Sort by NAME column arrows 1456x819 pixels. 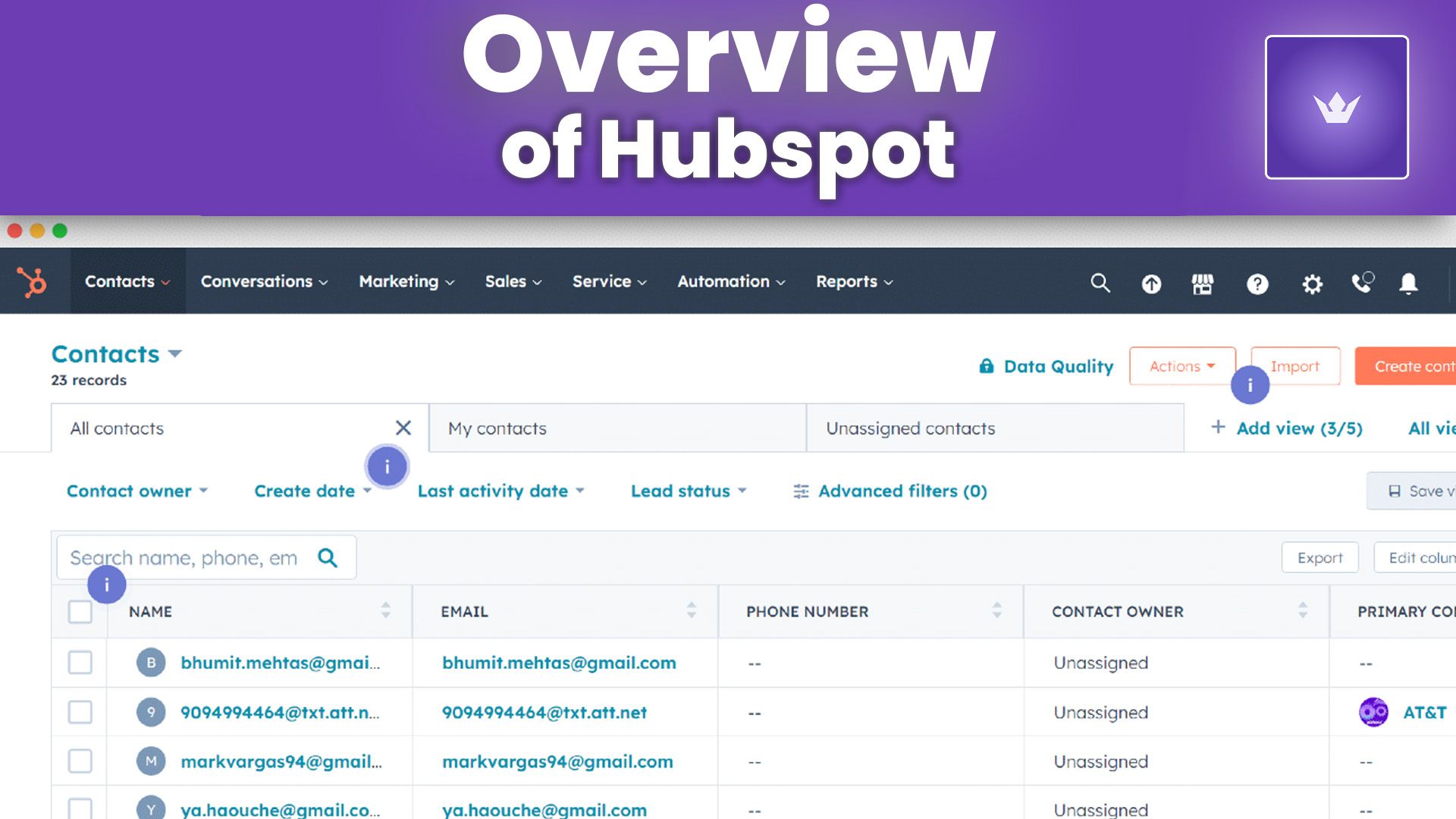385,610
